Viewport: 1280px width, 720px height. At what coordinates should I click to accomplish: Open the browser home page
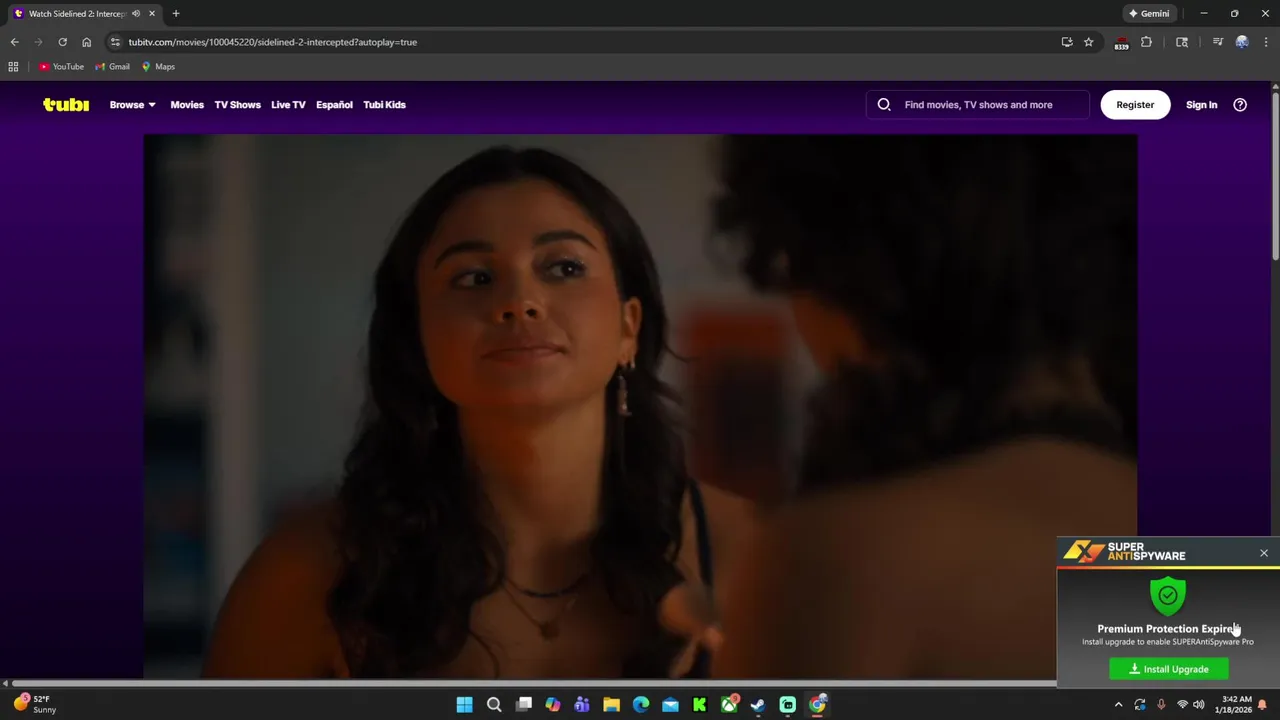pyautogui.click(x=86, y=42)
